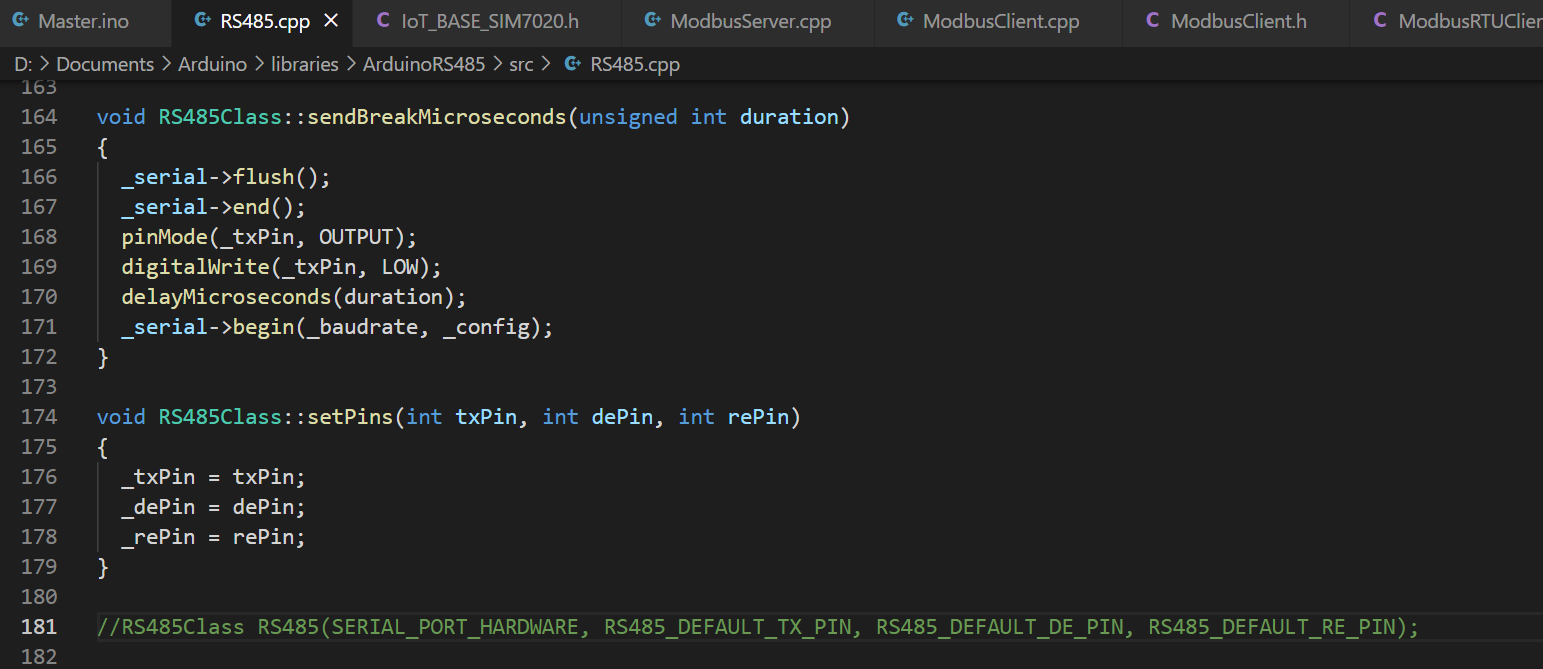
Task: Switch to the Master.ino tab
Action: pos(85,20)
